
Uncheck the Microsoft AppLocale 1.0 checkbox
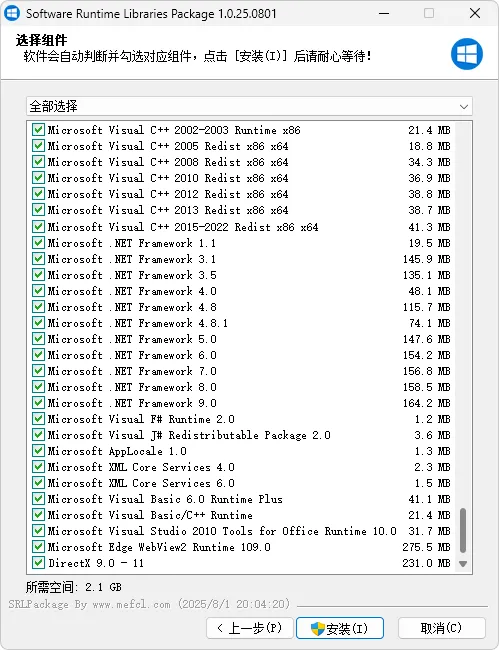(38, 451)
